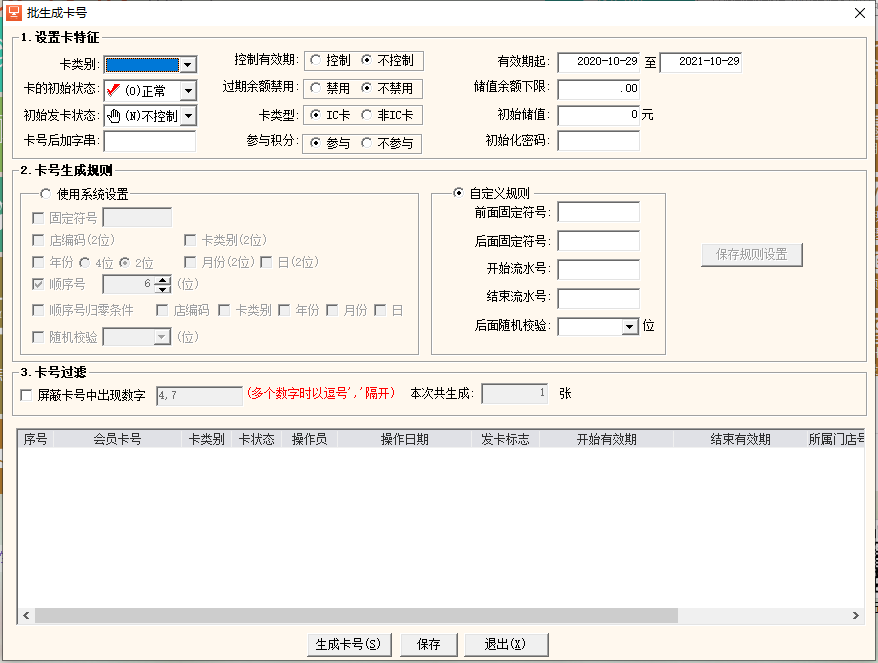The width and height of the screenshot is (878, 663).
Task: Toggle the 随机校验 checkbox
Action: pos(38,337)
